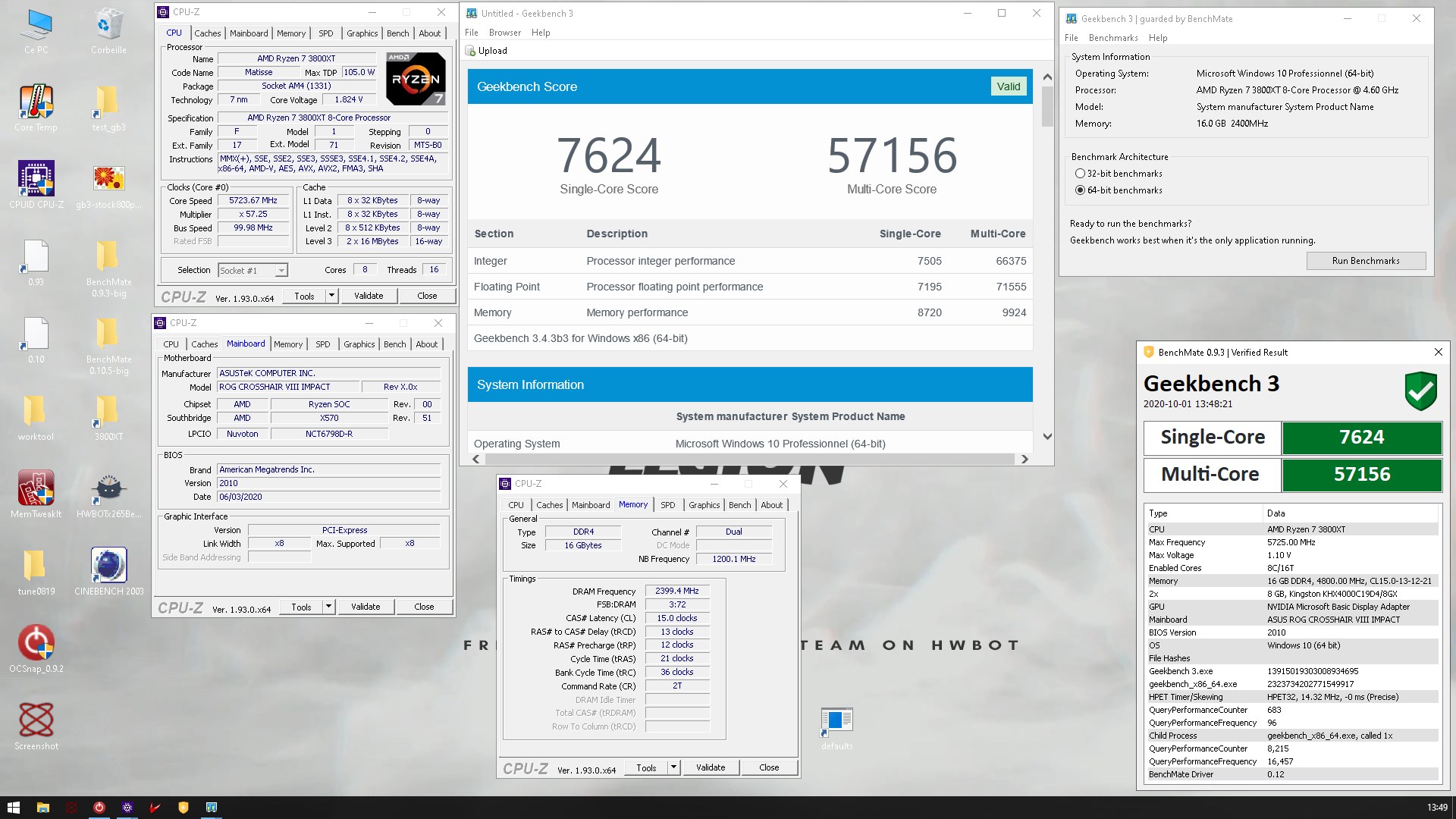Click Close button in top CPU-Z window
This screenshot has height=819, width=1456.
pos(427,296)
